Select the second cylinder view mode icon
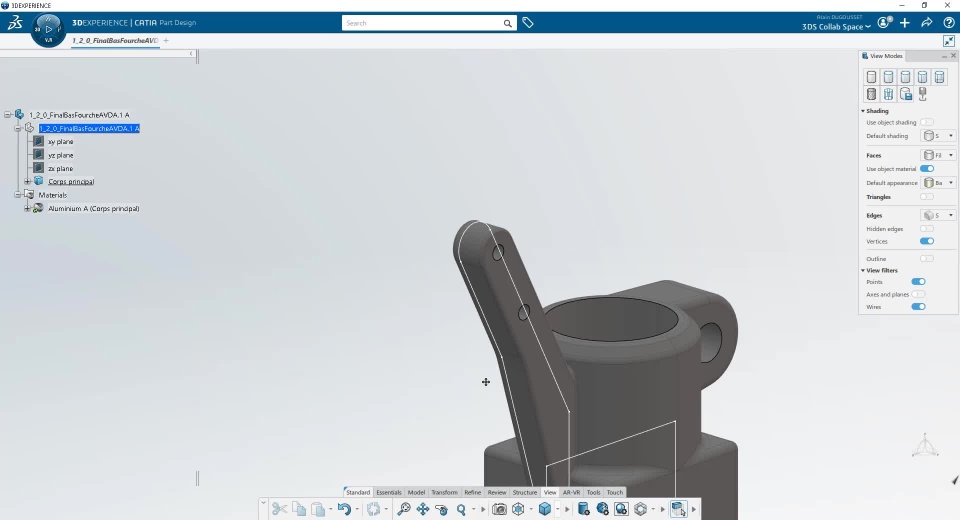 pos(888,77)
